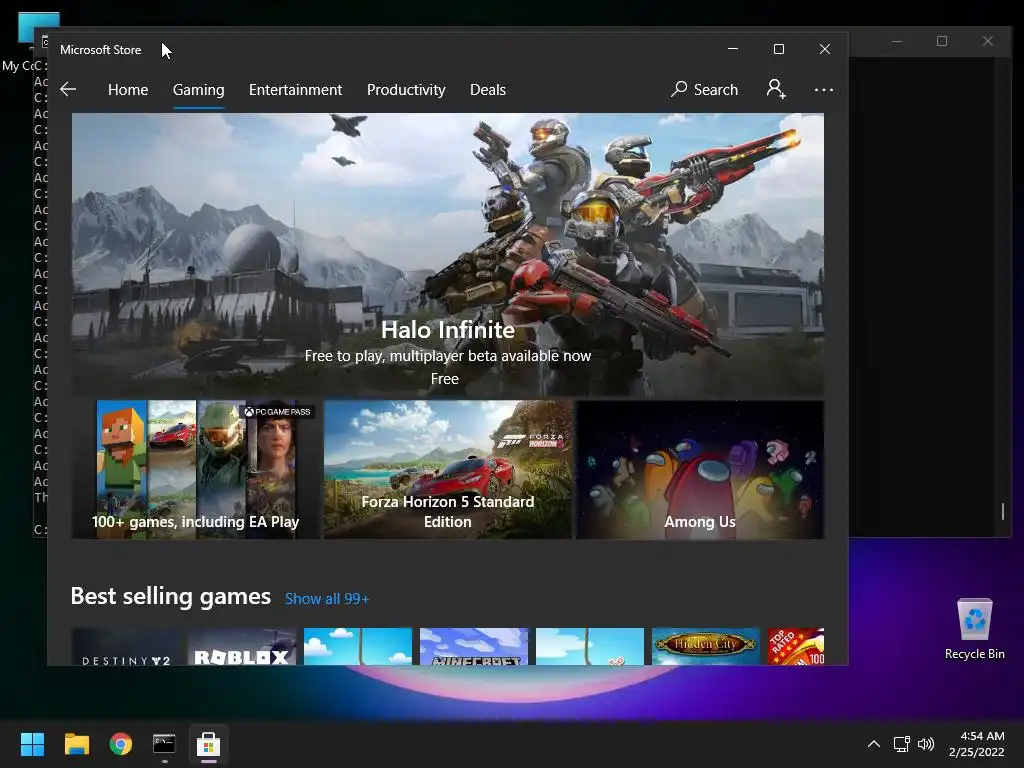Viewport: 1024px width, 768px height.
Task: Switch to the Entertainment tab
Action: [x=295, y=89]
